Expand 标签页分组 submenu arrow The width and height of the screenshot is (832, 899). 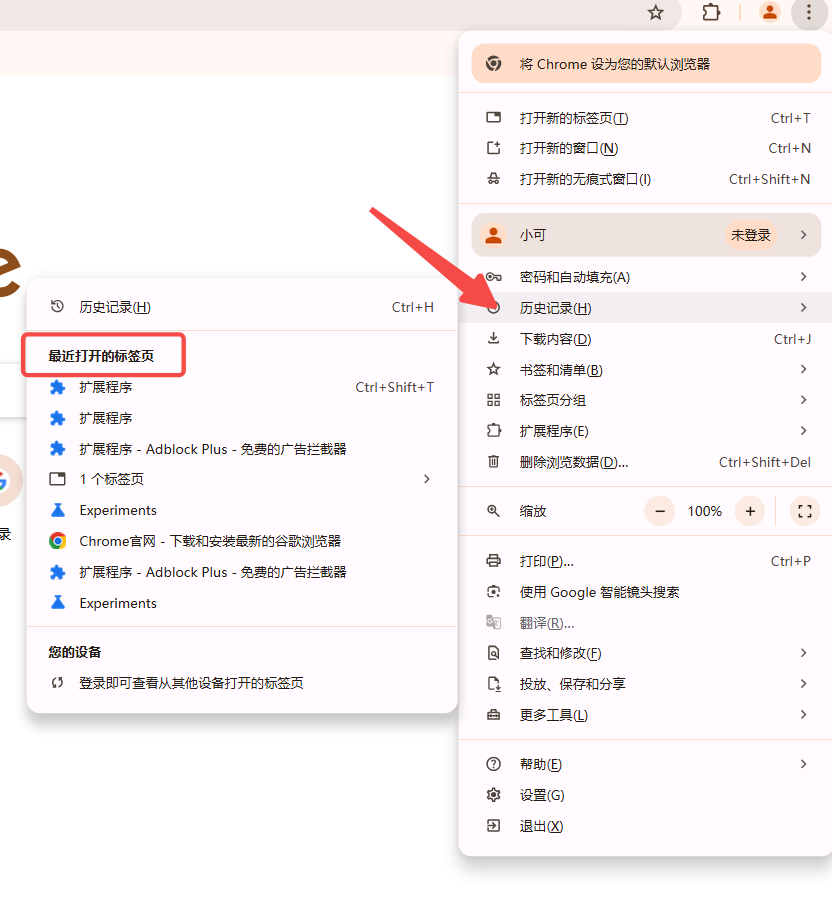click(x=803, y=400)
